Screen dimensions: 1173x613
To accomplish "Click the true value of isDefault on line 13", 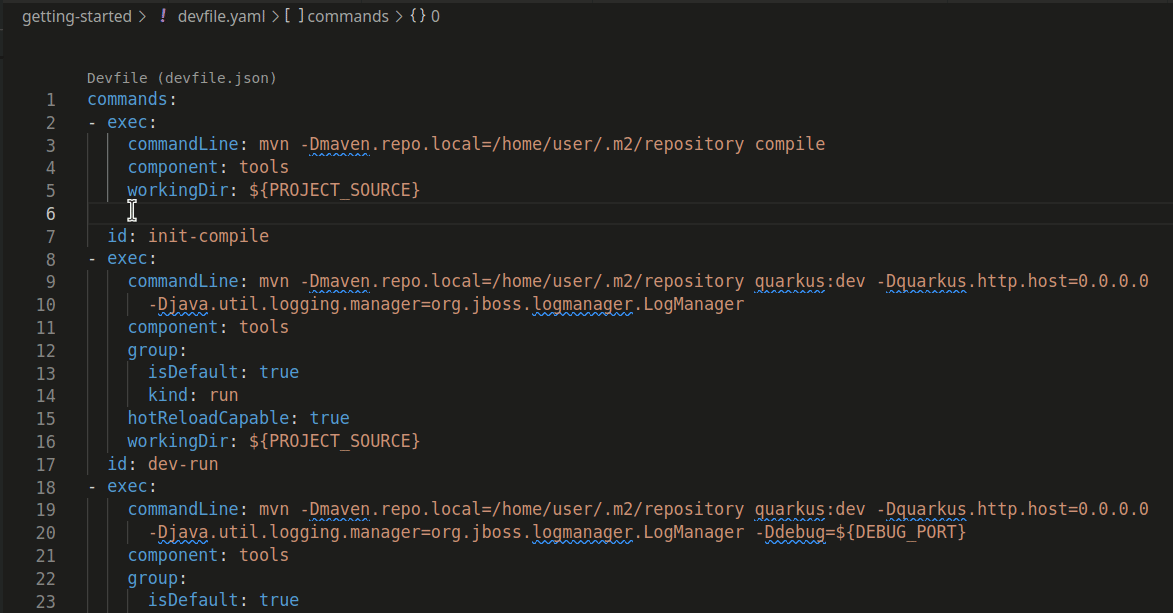I will tap(278, 371).
